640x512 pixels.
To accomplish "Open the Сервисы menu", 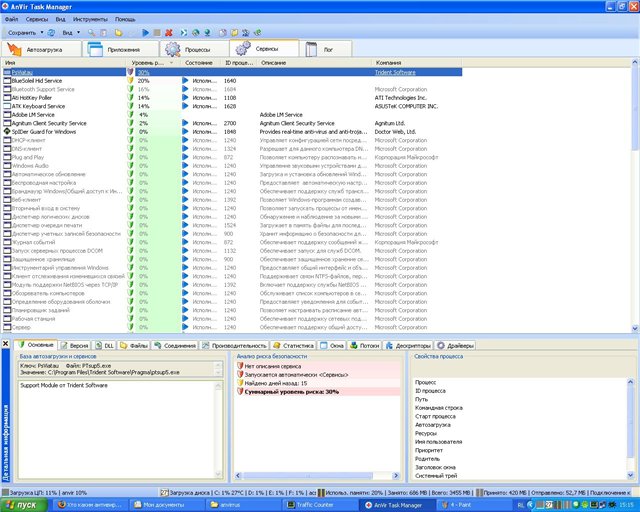I will point(37,19).
